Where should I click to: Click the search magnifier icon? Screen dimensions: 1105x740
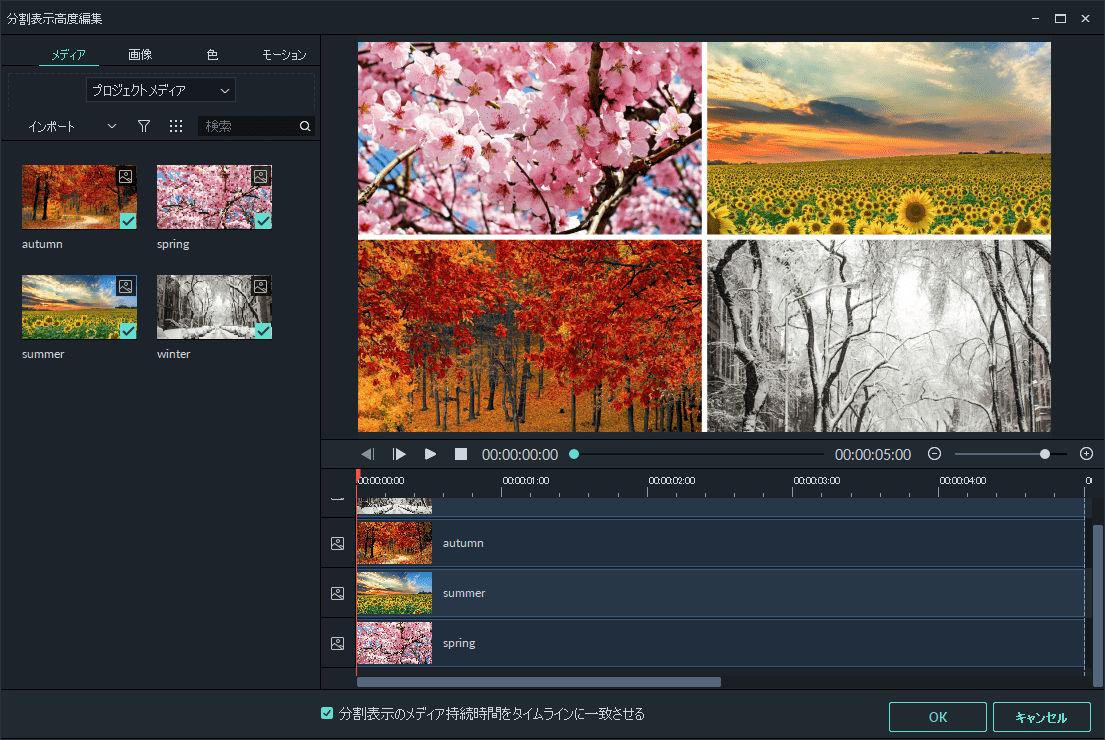point(305,126)
